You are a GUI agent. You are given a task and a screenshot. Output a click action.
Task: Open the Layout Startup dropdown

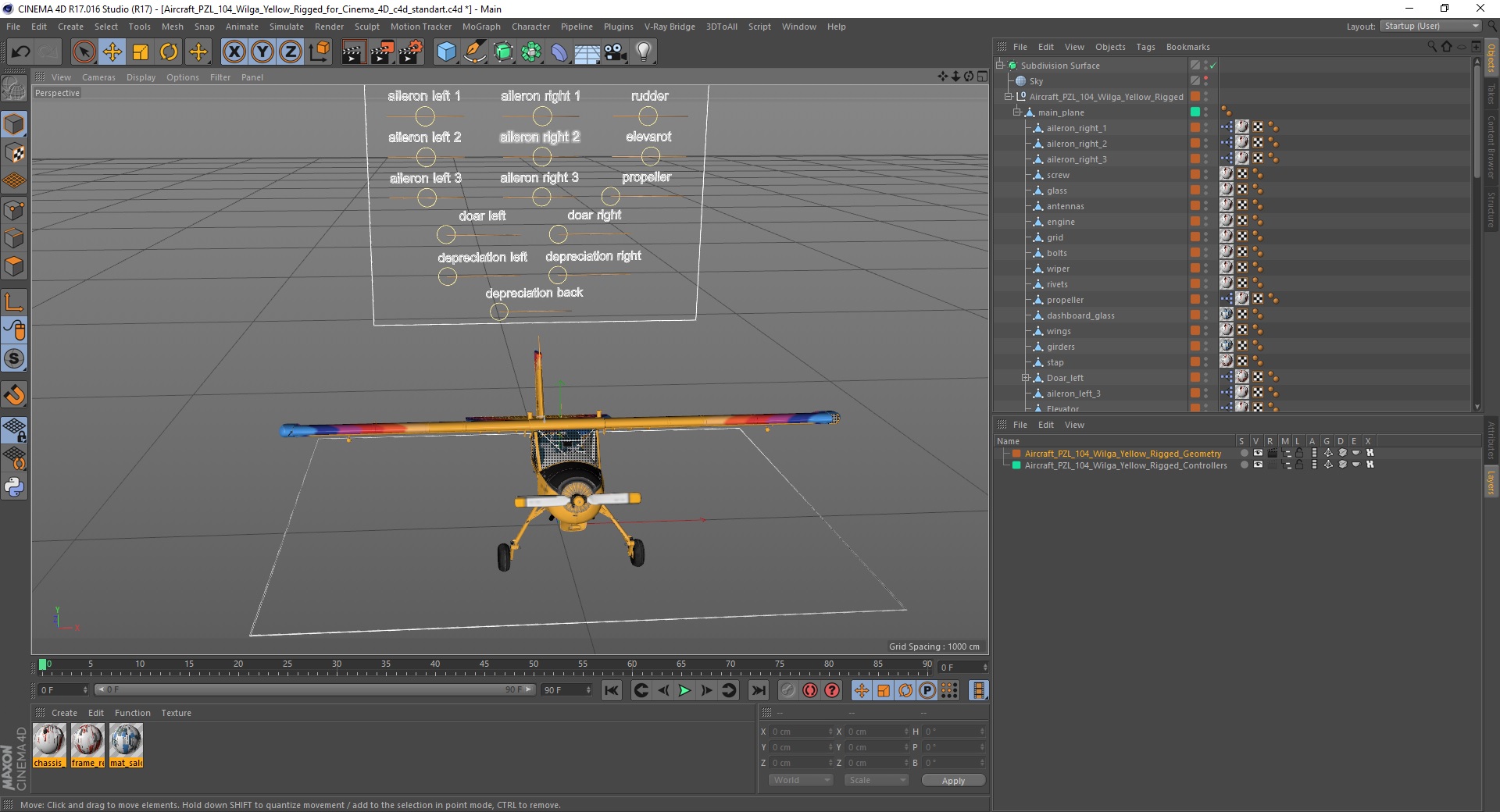coord(1431,26)
